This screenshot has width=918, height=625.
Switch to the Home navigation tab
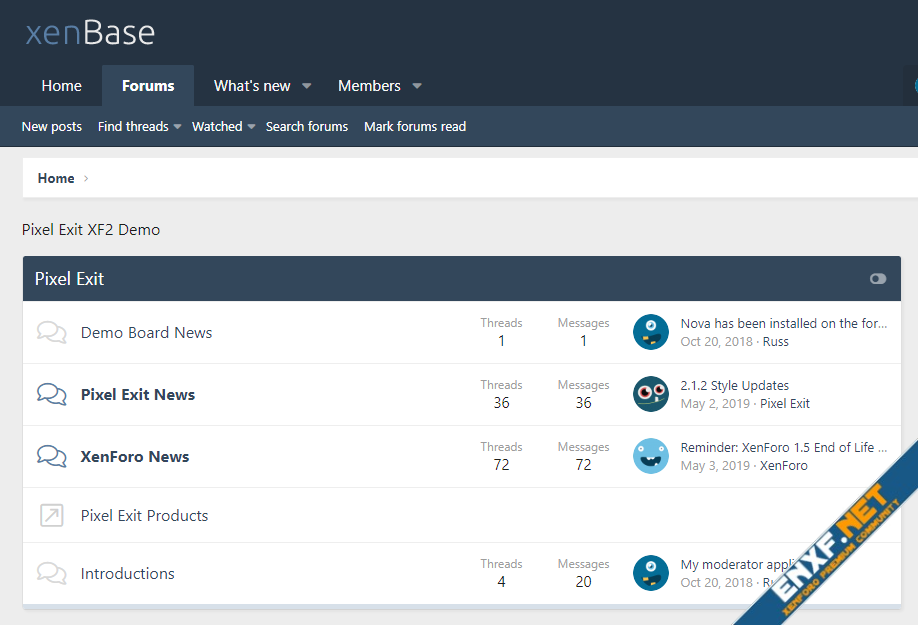coord(61,86)
